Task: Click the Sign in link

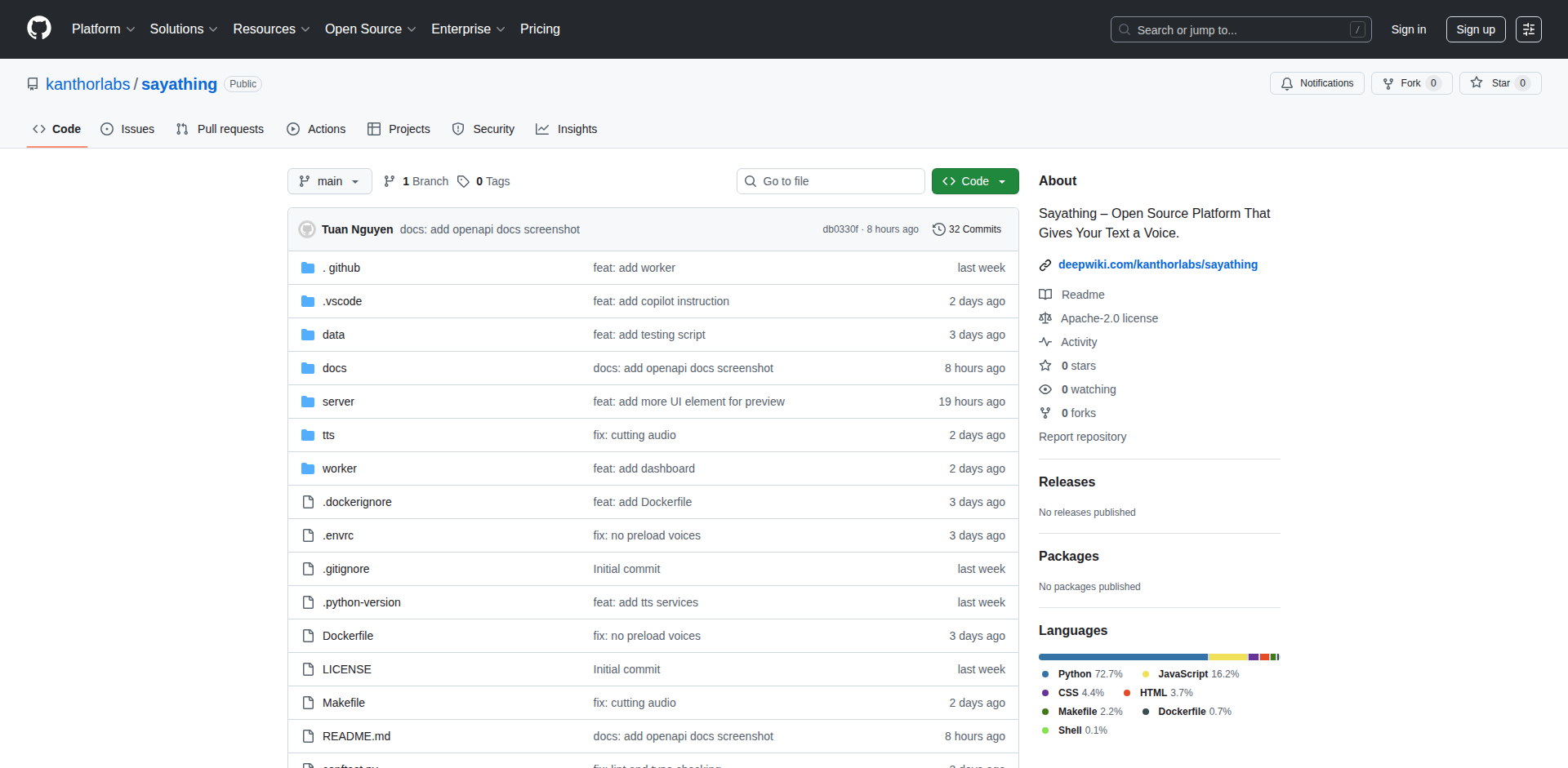Action: click(1409, 29)
